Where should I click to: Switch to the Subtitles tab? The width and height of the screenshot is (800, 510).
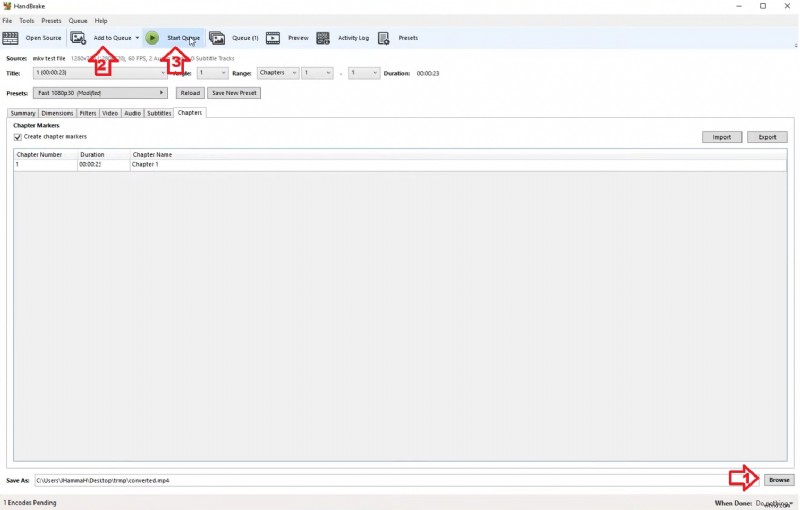click(159, 113)
